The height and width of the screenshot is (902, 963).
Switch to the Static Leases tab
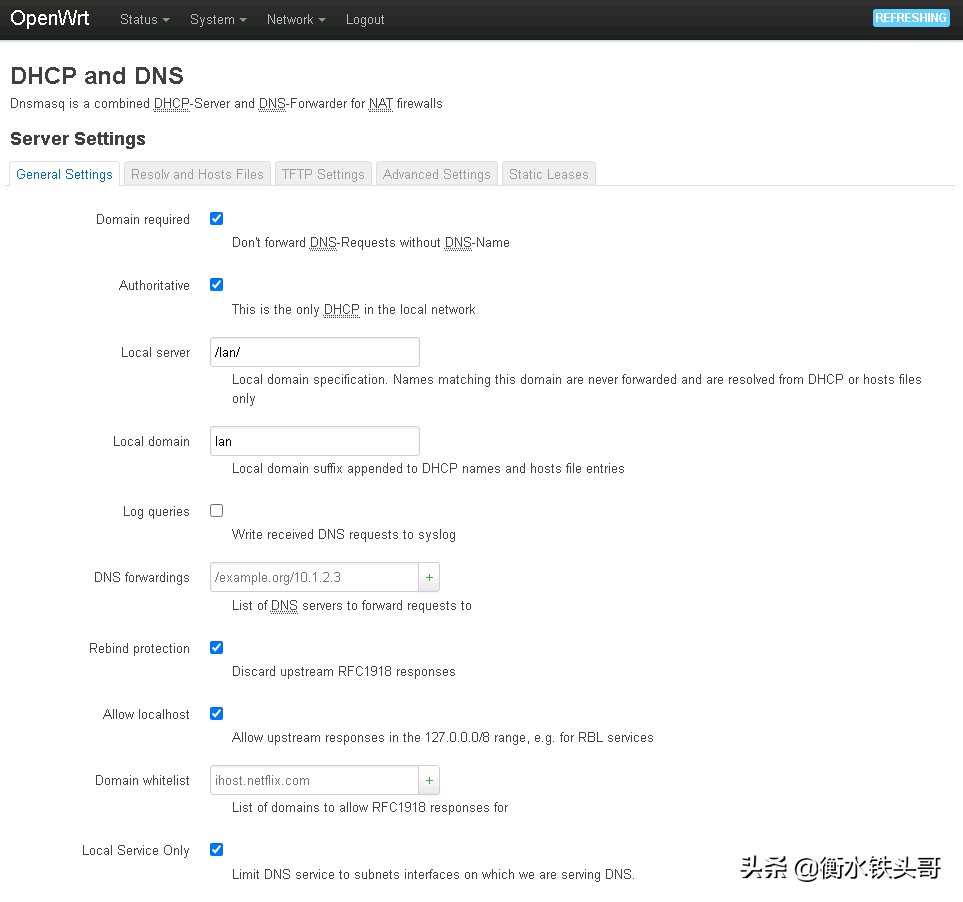click(x=548, y=174)
